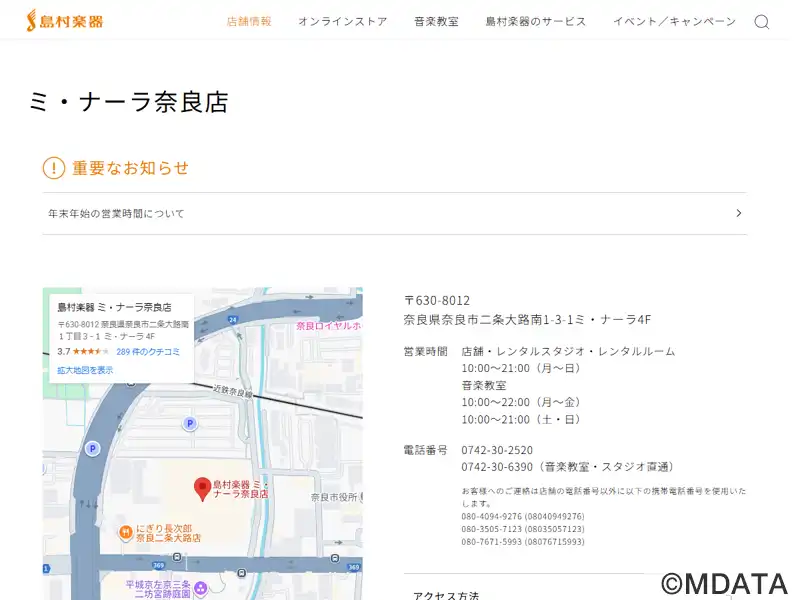Open the search magnifier icon
800x600 pixels.
coord(762,22)
